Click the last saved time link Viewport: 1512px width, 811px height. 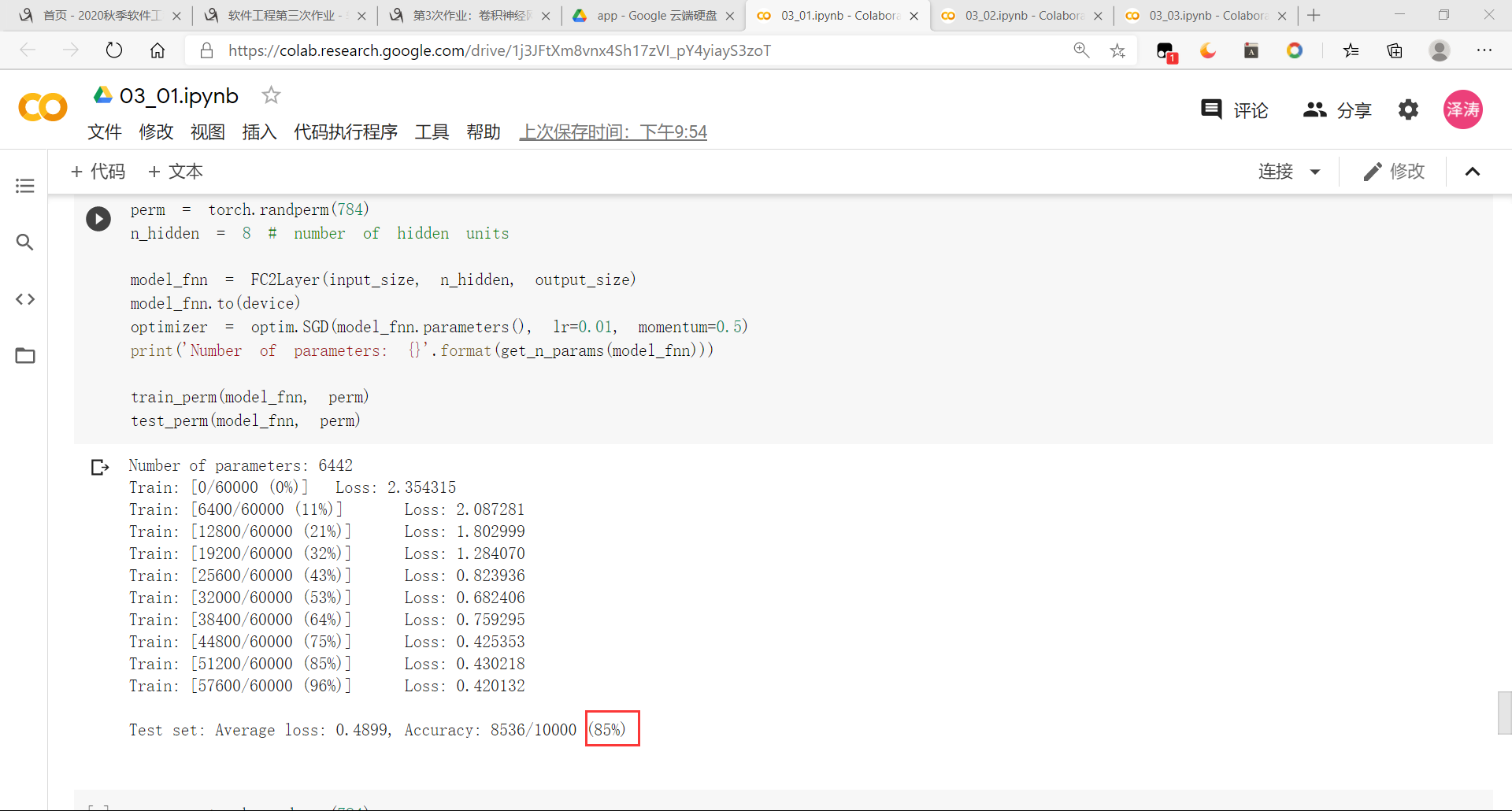tap(613, 132)
